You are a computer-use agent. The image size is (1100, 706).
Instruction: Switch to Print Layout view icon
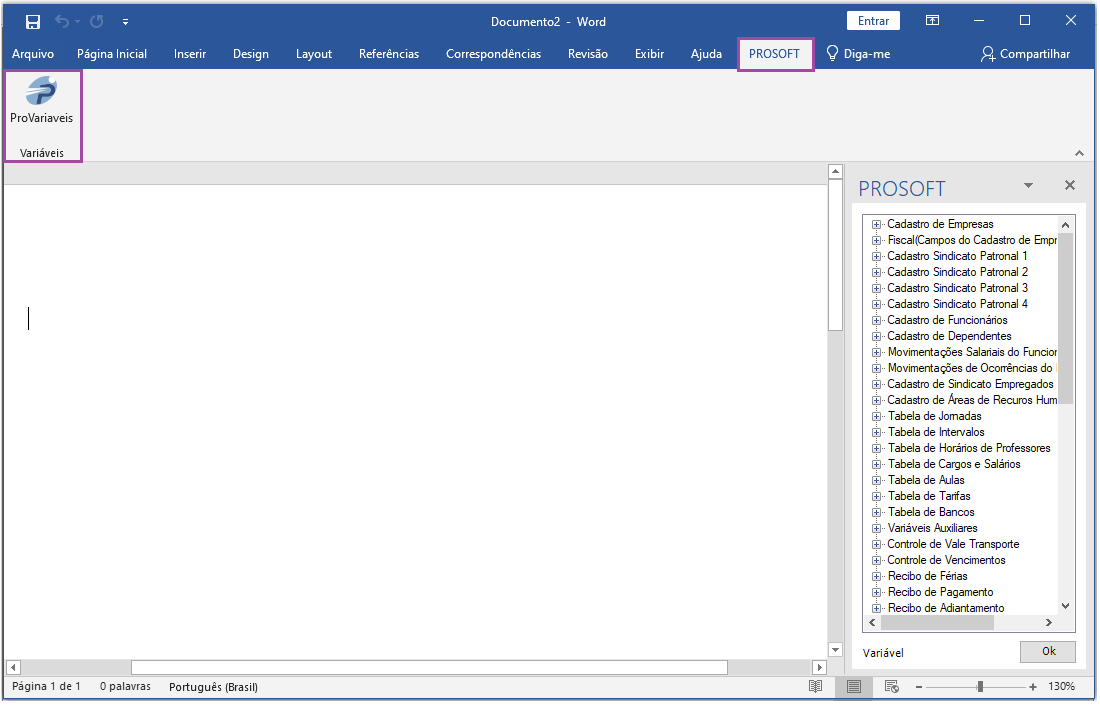854,687
